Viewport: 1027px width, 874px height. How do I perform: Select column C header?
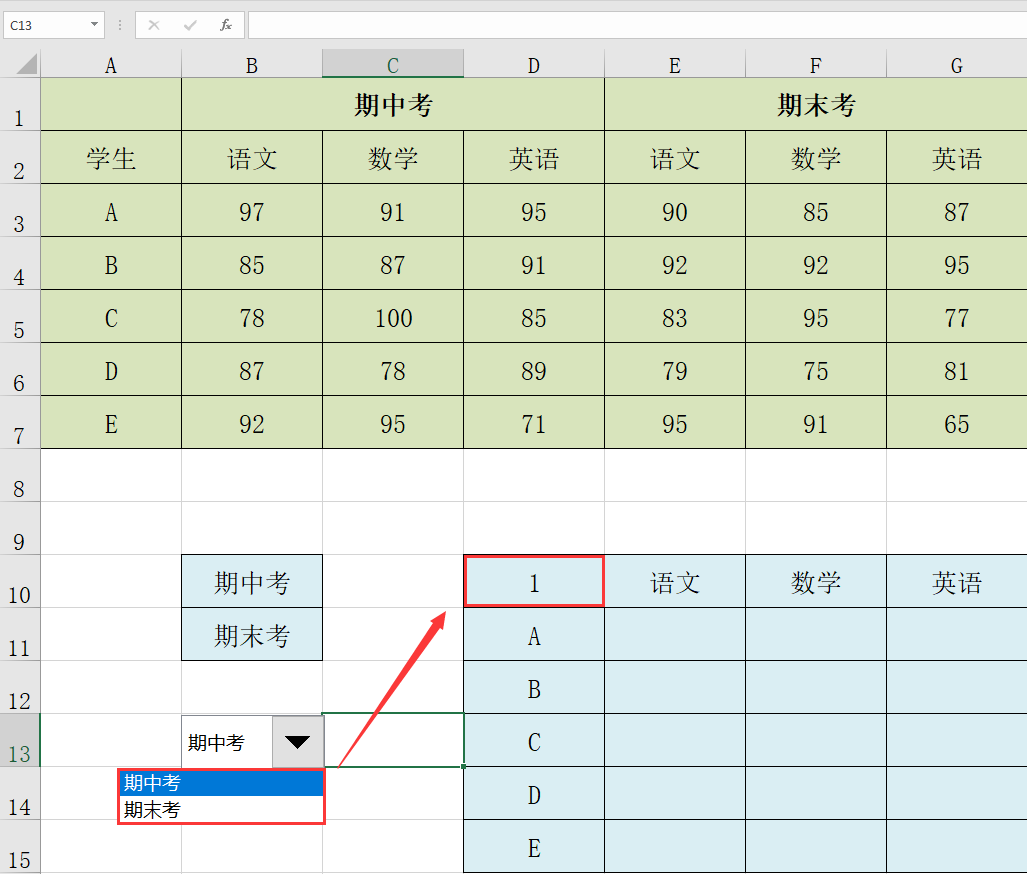[x=393, y=65]
